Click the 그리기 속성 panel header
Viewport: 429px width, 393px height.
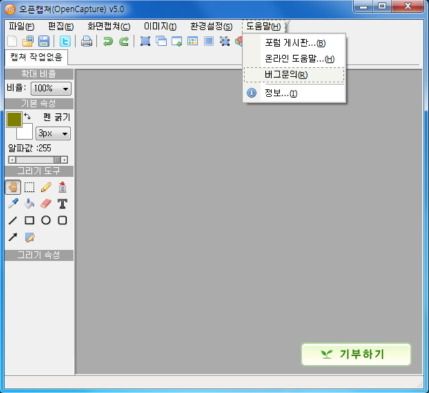coord(39,255)
